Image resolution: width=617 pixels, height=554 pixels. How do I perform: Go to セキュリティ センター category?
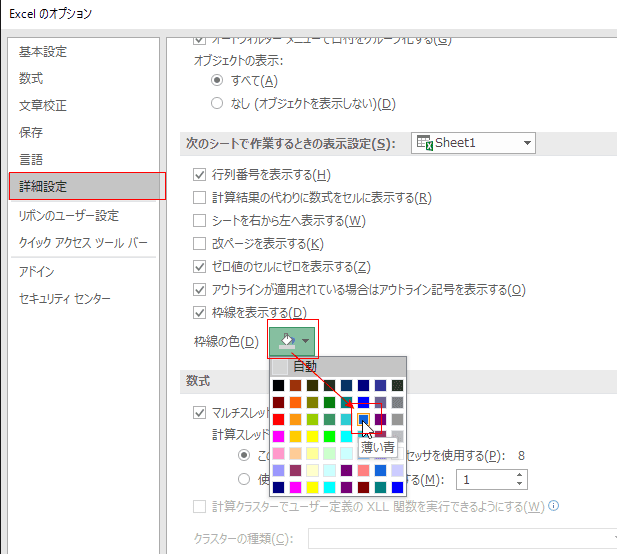pyautogui.click(x=65, y=299)
